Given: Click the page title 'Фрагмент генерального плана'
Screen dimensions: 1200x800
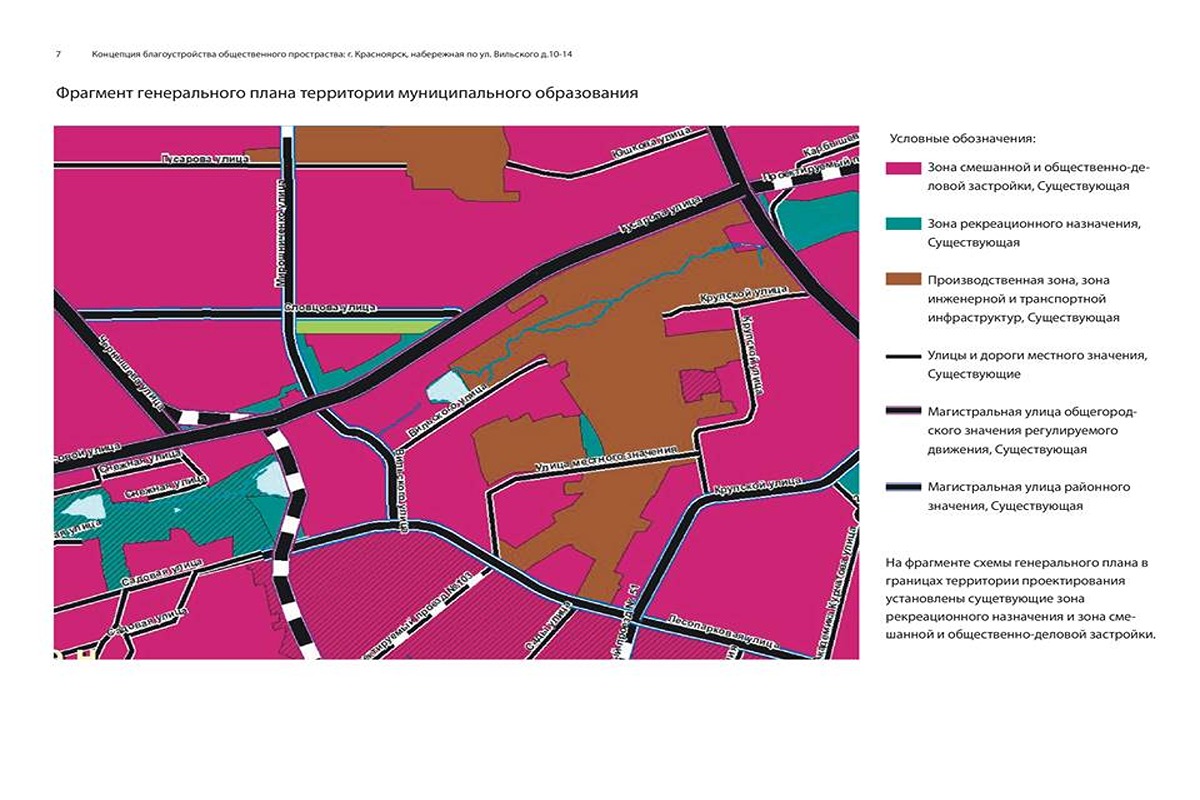Looking at the screenshot, I should tap(346, 93).
